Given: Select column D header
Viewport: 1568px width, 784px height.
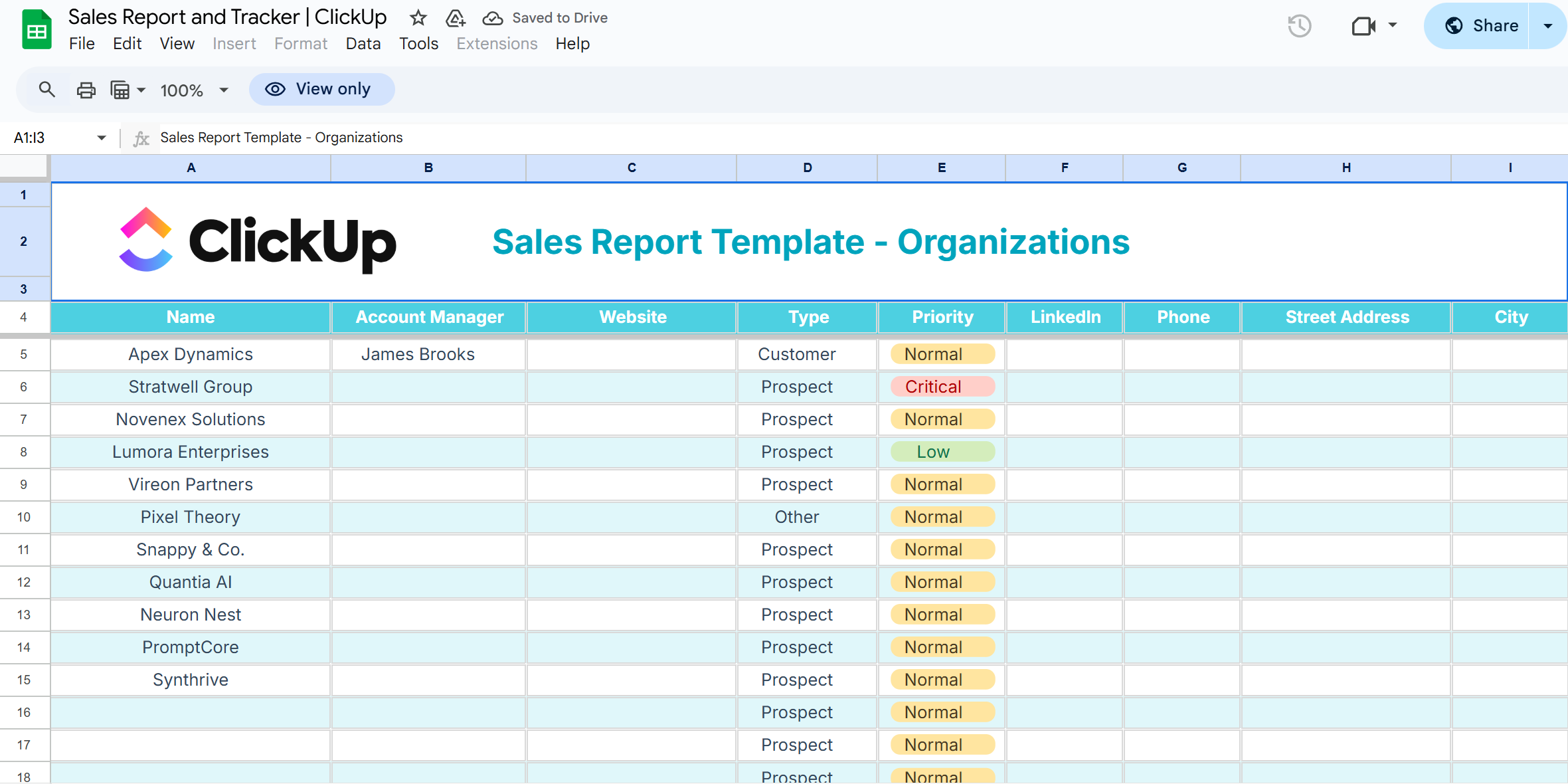Looking at the screenshot, I should [807, 168].
